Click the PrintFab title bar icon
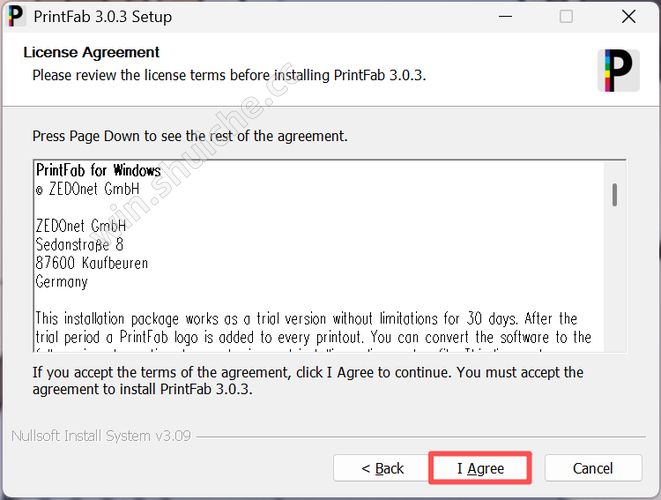Image resolution: width=661 pixels, height=500 pixels. coord(16,16)
